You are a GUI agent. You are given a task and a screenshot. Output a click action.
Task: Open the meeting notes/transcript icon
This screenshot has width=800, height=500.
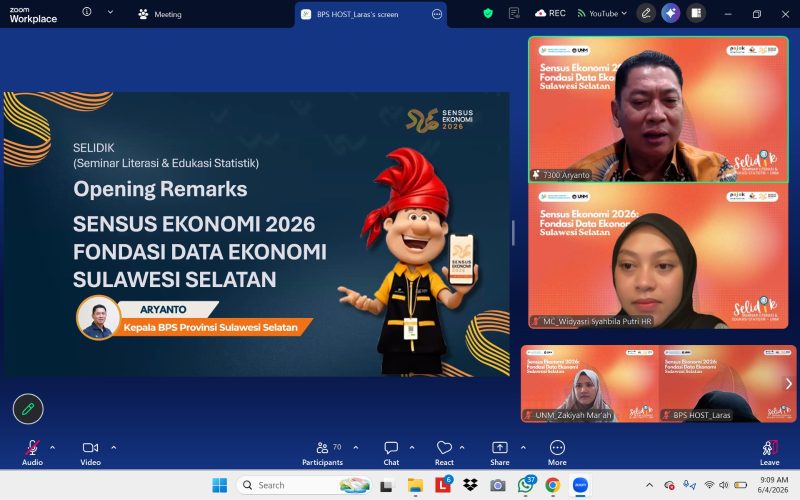coord(514,13)
